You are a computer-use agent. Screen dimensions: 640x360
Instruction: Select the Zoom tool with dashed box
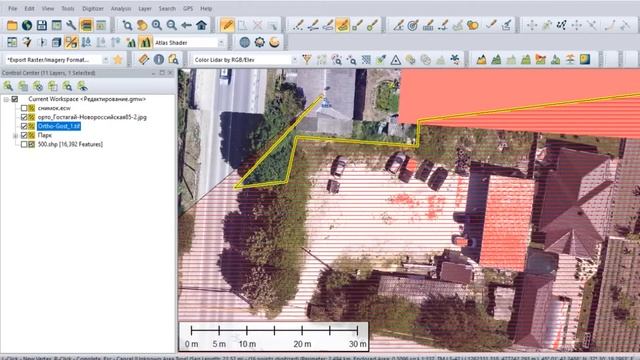127,25
